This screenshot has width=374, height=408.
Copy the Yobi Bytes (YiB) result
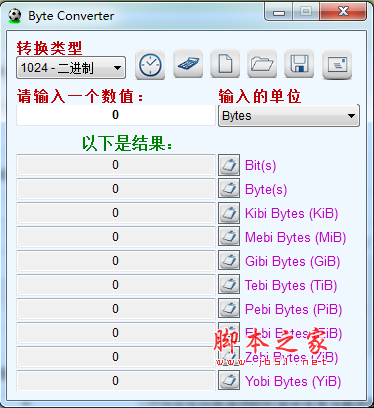coord(229,381)
